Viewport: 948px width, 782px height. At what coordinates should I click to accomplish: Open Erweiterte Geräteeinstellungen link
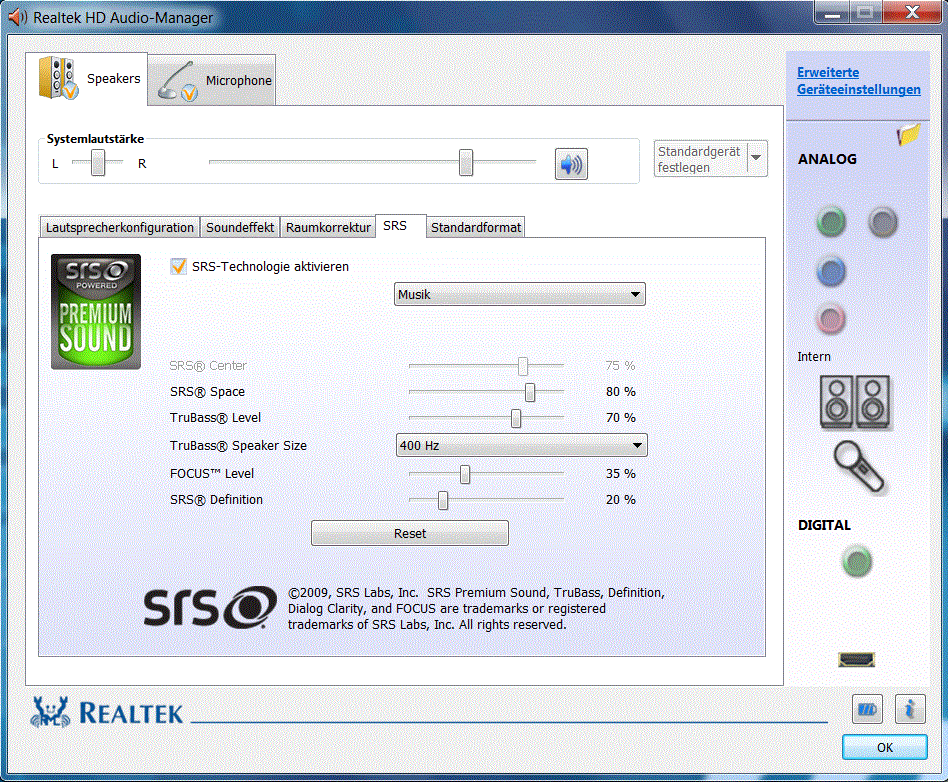[x=858, y=81]
